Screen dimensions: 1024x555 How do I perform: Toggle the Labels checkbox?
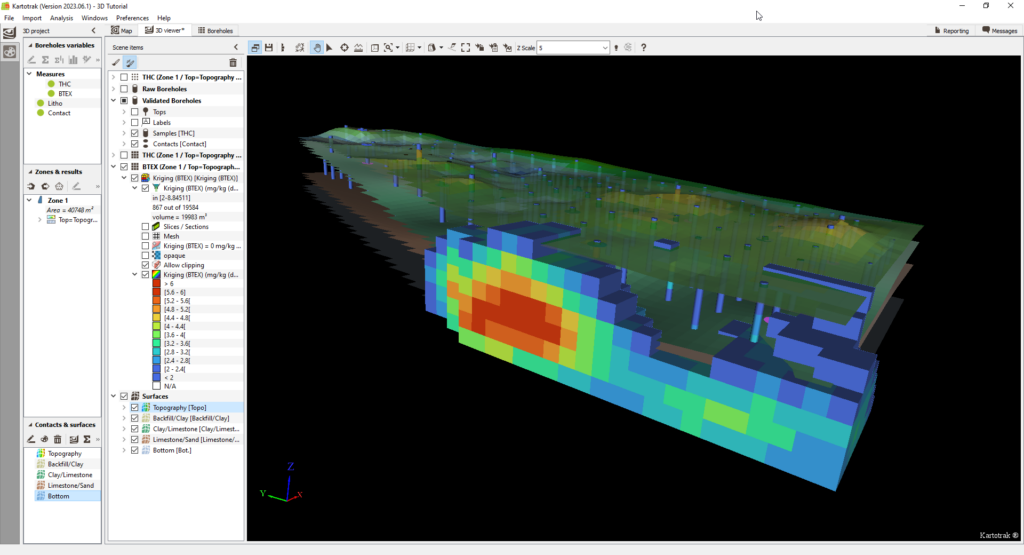pyautogui.click(x=135, y=122)
